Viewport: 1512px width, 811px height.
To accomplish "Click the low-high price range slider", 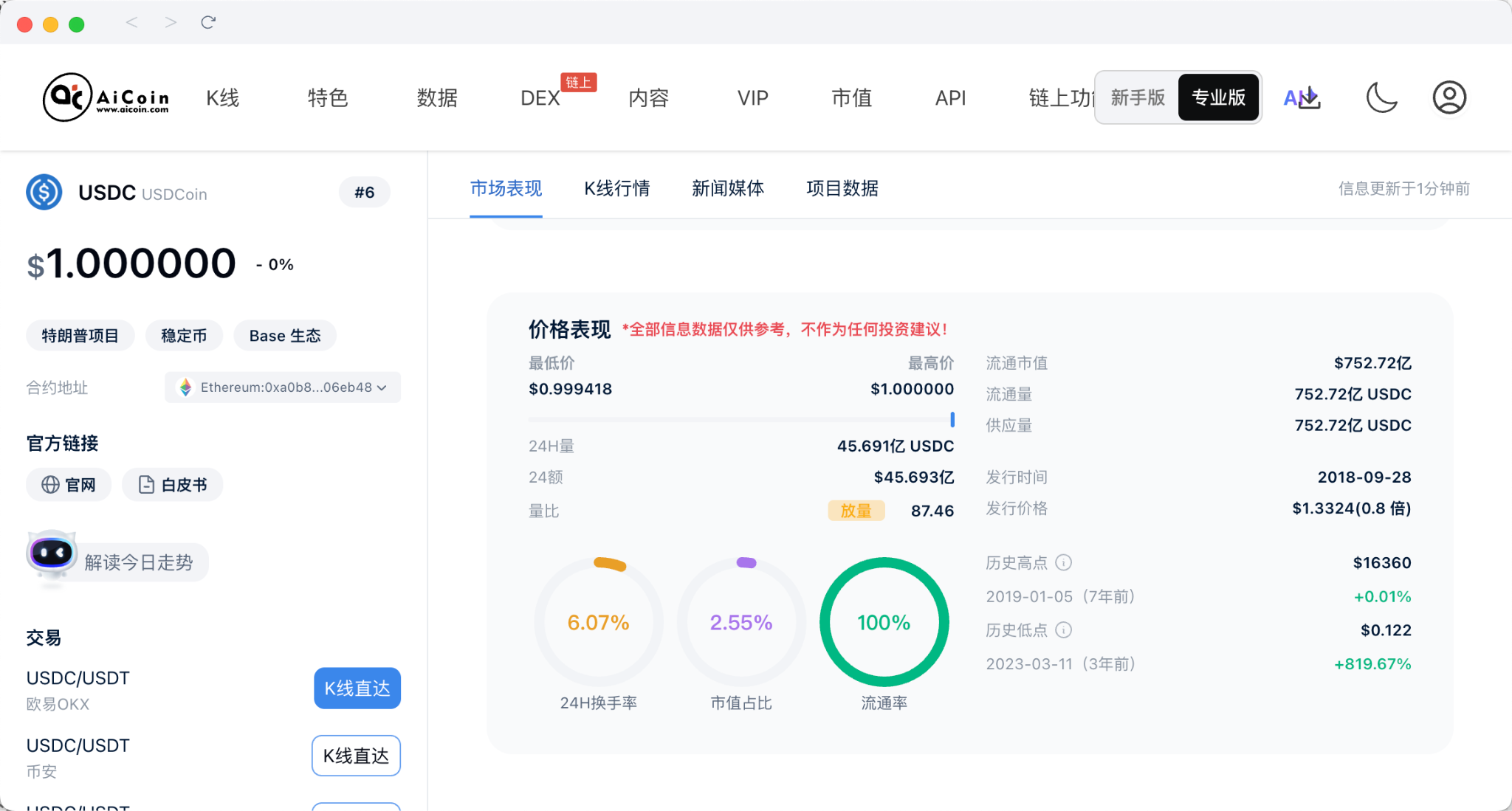I will pos(741,419).
